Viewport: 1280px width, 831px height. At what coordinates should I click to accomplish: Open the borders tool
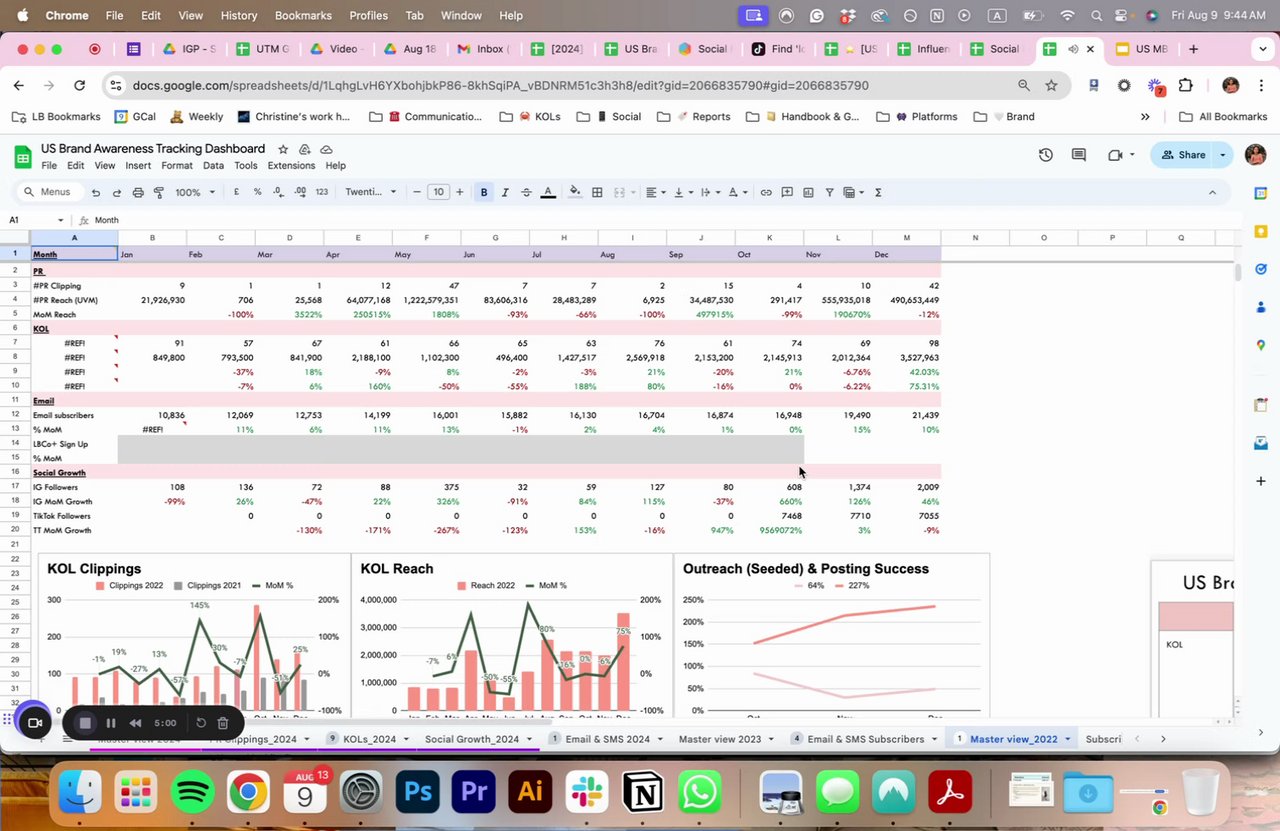[597, 192]
